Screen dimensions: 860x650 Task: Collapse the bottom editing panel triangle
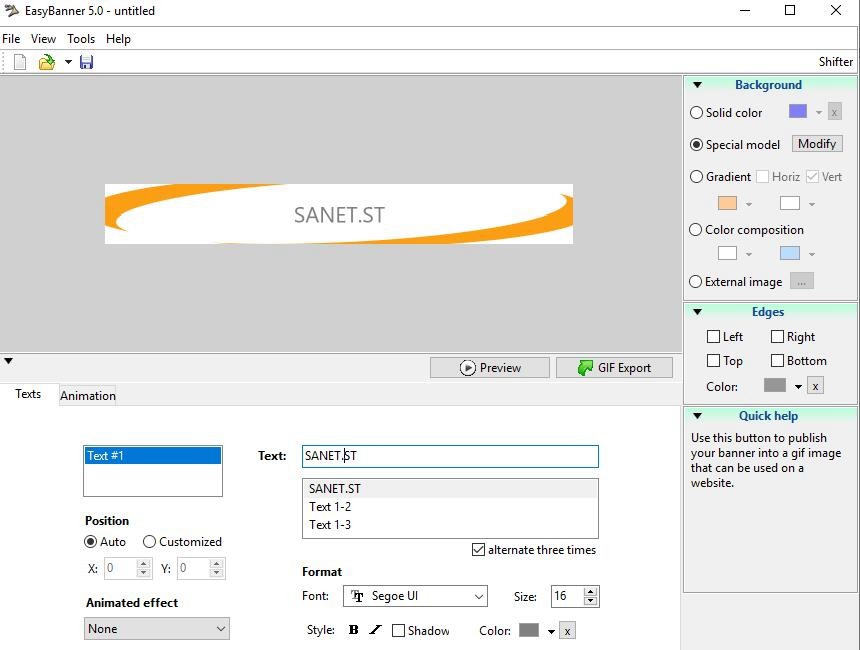pos(8,361)
